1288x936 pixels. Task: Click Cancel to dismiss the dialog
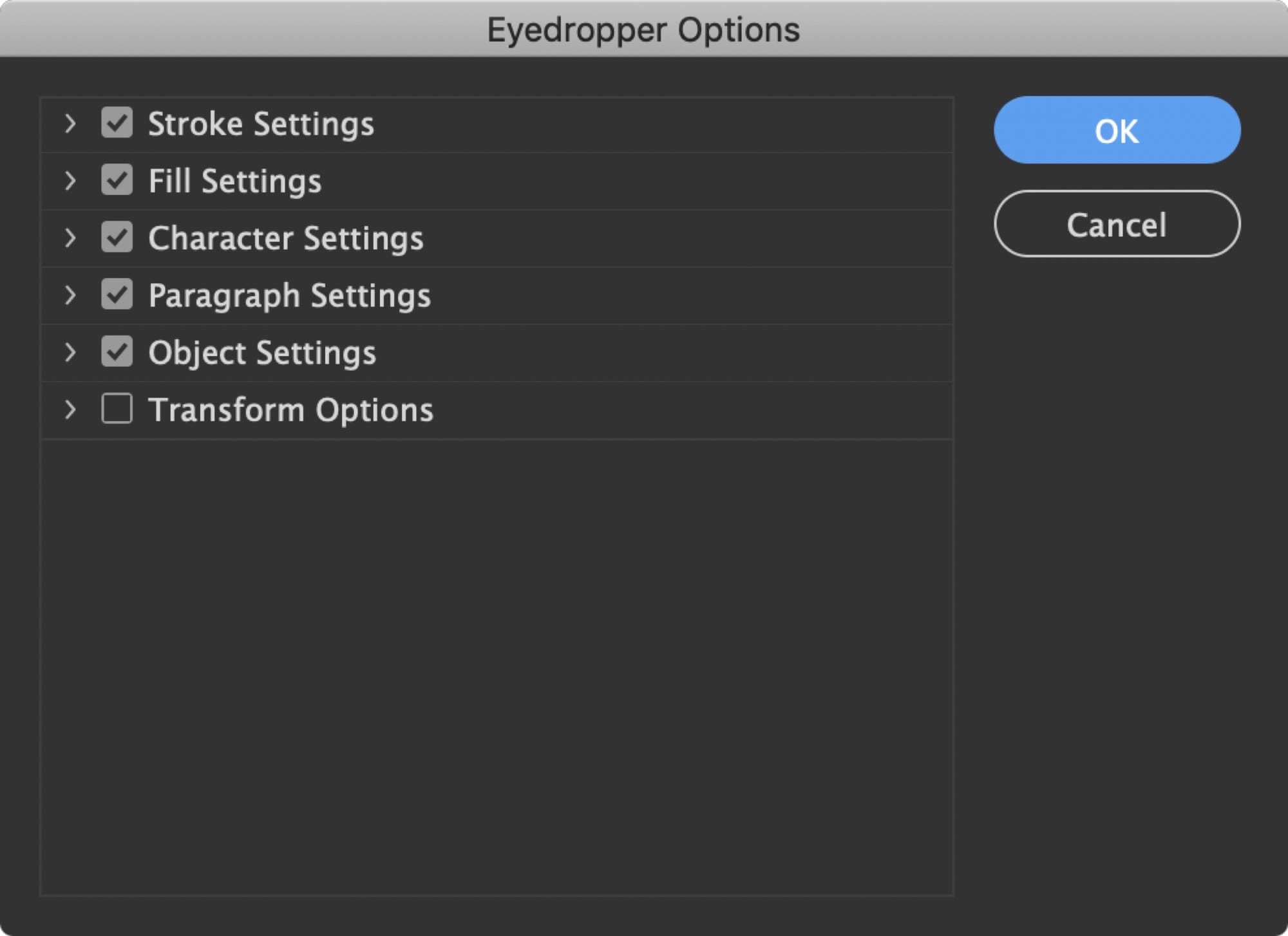pos(1117,224)
